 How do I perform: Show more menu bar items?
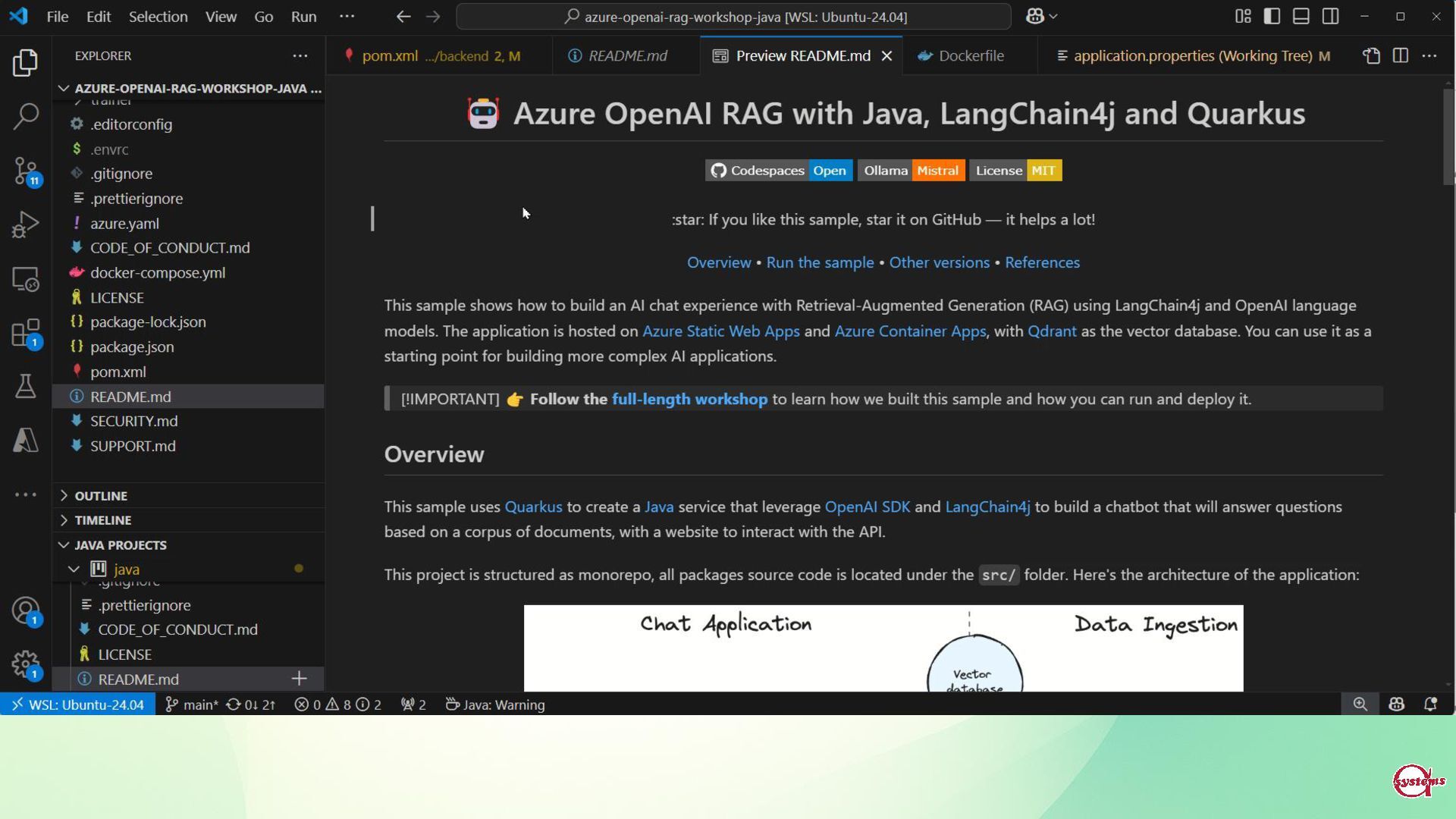(347, 17)
